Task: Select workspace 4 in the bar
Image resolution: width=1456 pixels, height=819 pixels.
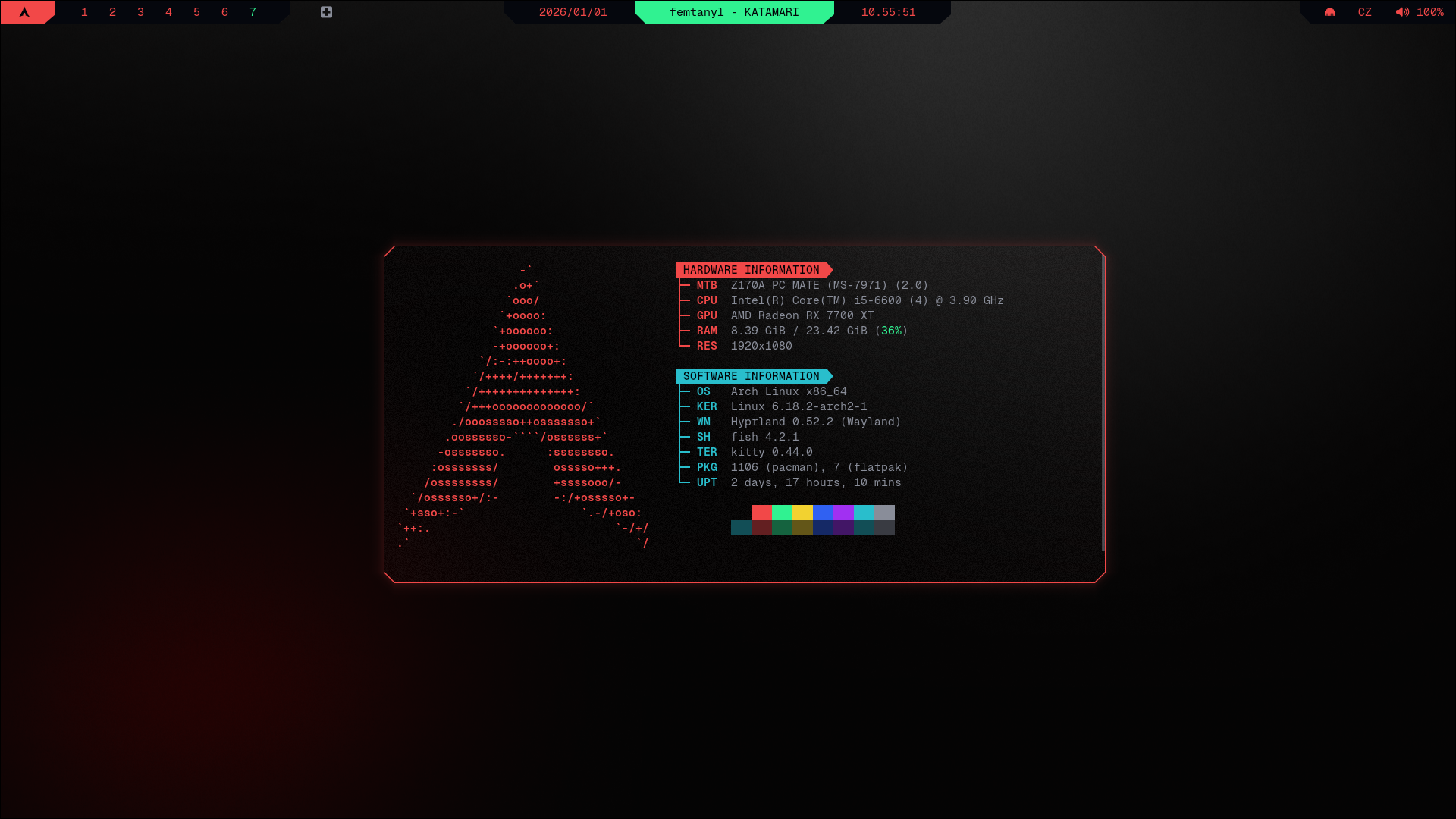Action: [x=168, y=12]
